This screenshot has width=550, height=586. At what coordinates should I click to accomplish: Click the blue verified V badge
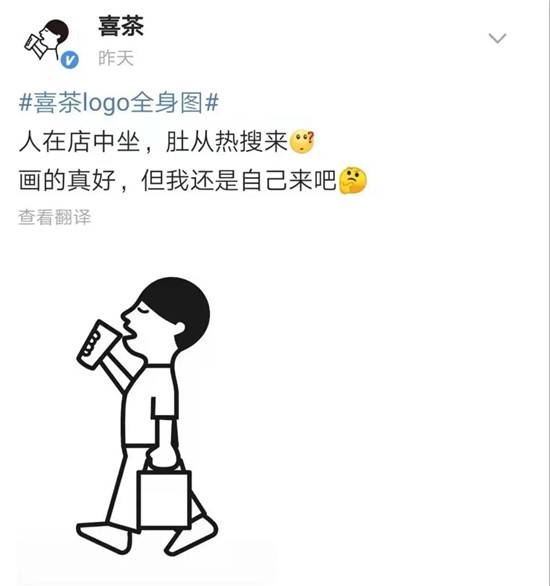click(x=70, y=60)
